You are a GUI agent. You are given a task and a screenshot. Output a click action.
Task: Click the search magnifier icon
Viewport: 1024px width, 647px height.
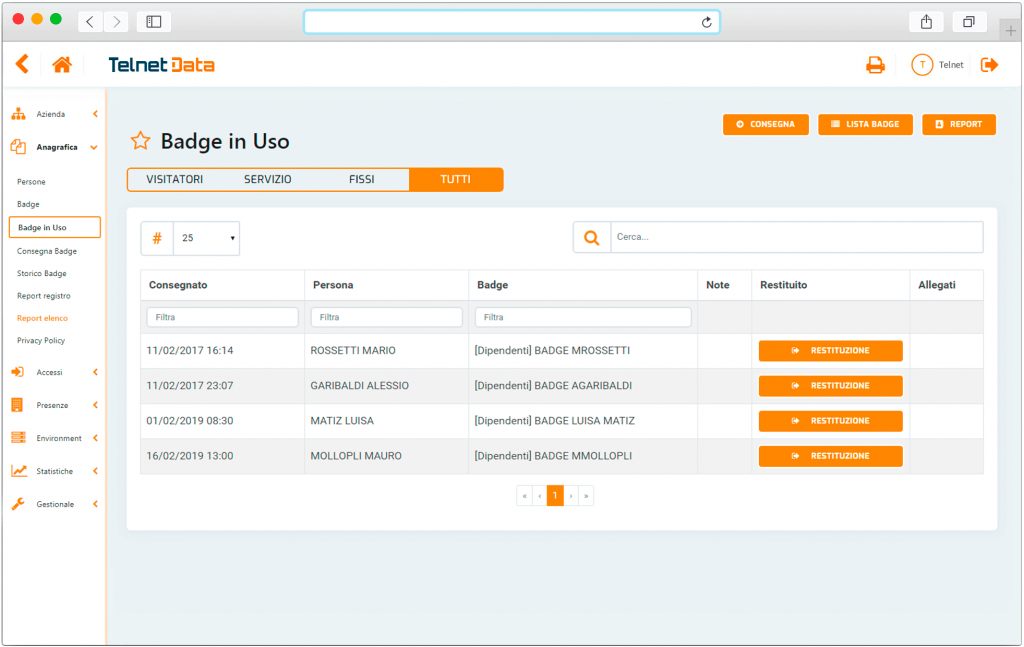tap(592, 238)
